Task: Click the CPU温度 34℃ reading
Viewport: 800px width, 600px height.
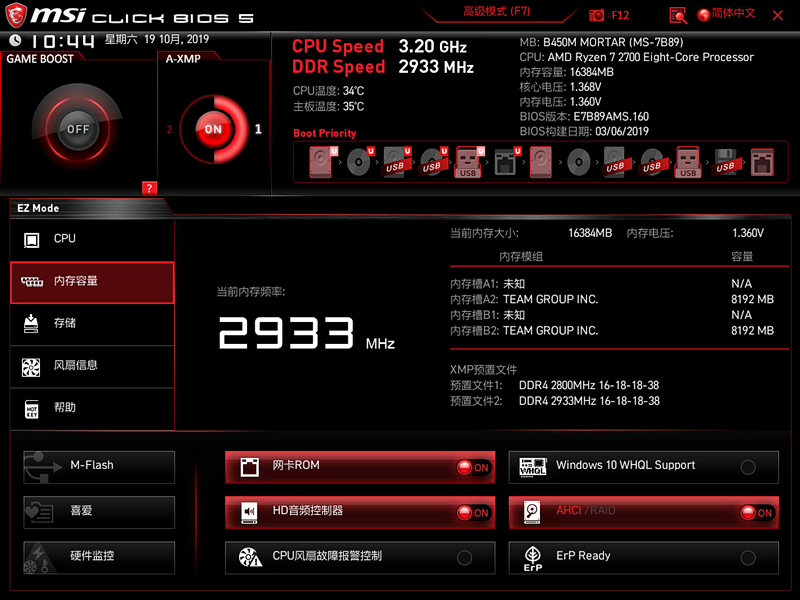Action: tap(329, 91)
